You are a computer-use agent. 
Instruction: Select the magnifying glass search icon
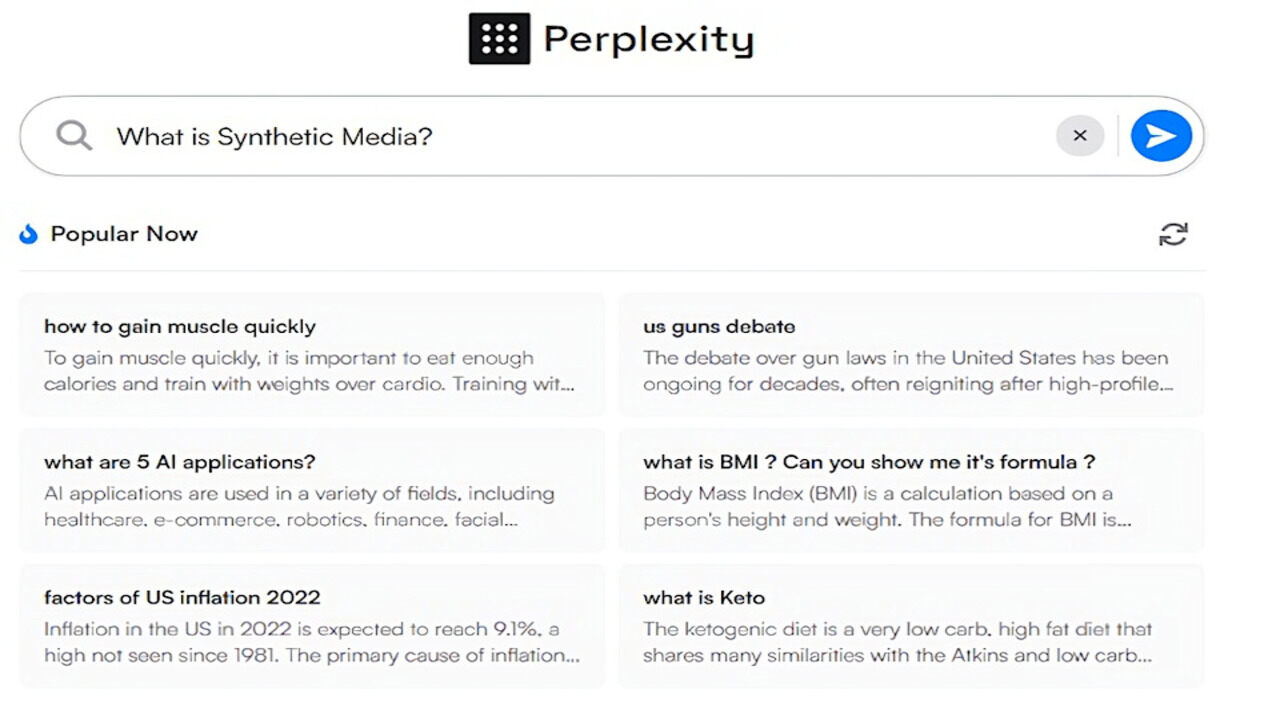point(73,135)
